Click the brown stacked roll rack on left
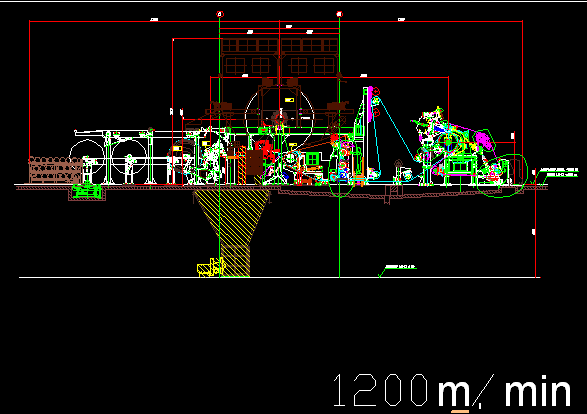This screenshot has width=587, height=414. pyautogui.click(x=55, y=170)
